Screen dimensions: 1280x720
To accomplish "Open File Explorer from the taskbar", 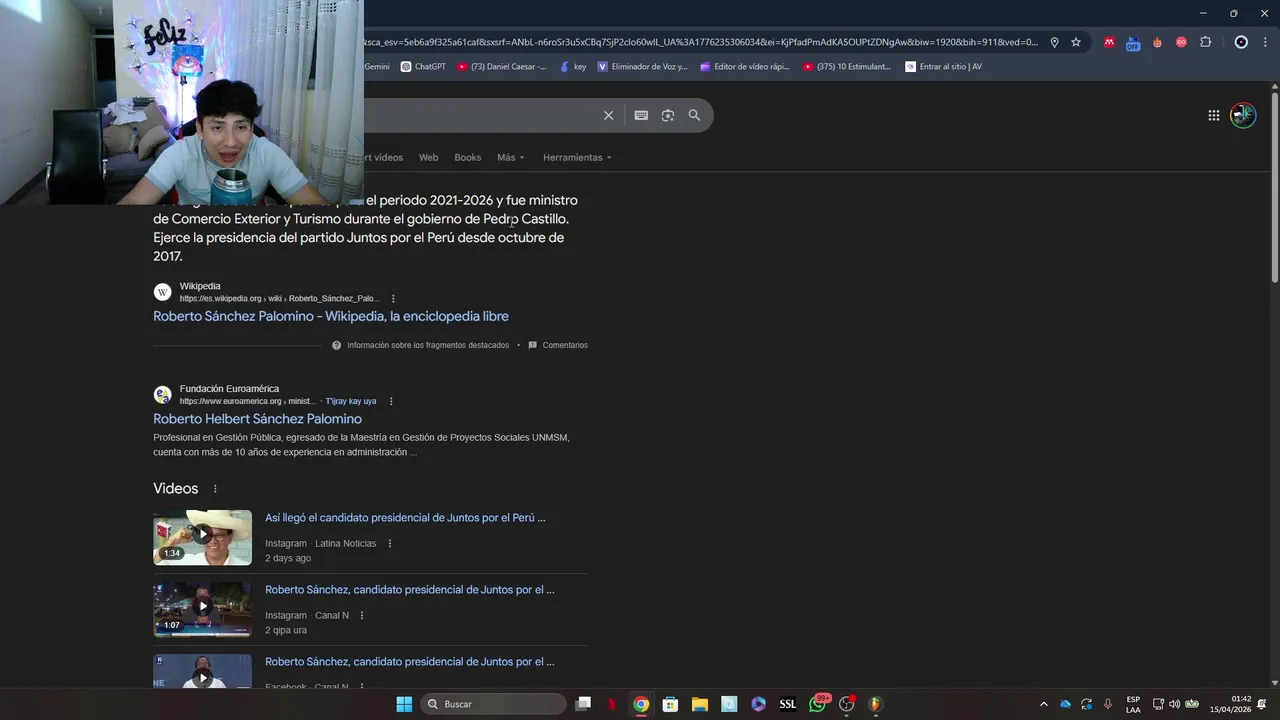I will 700,704.
